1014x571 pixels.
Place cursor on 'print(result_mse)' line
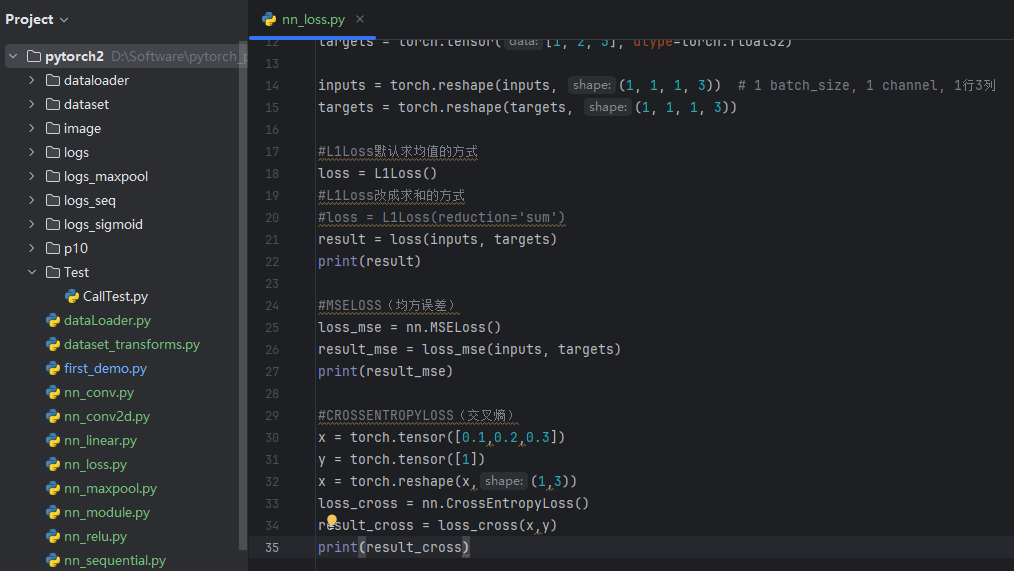[x=385, y=371]
